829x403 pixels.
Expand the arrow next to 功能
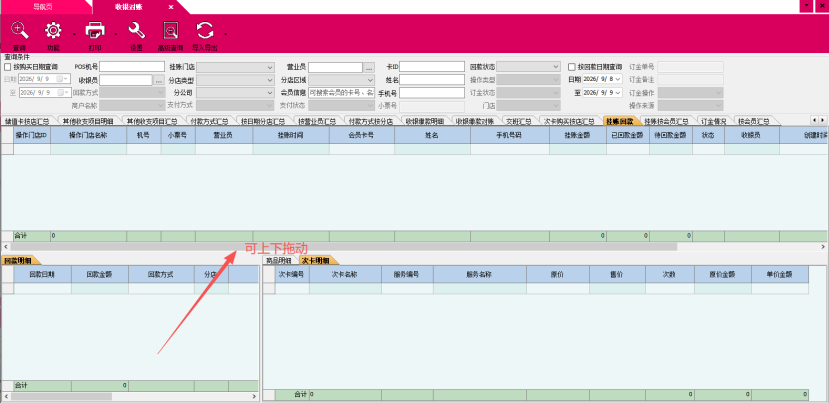point(73,34)
